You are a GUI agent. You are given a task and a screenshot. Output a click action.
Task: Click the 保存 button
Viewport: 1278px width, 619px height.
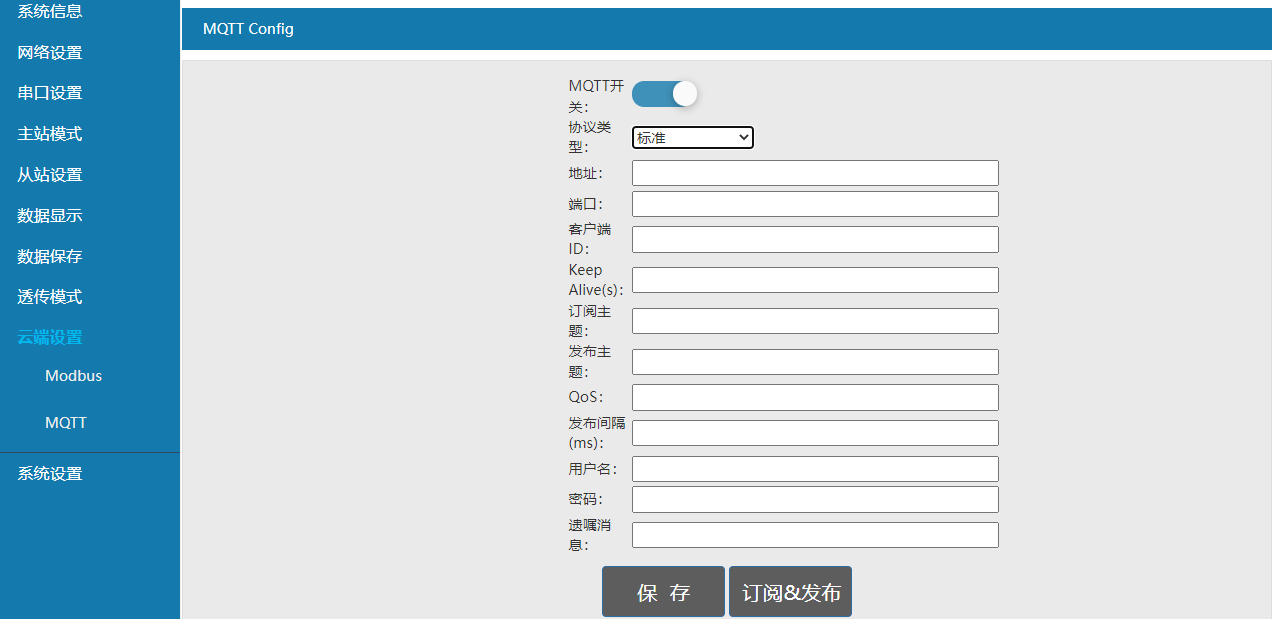663,592
